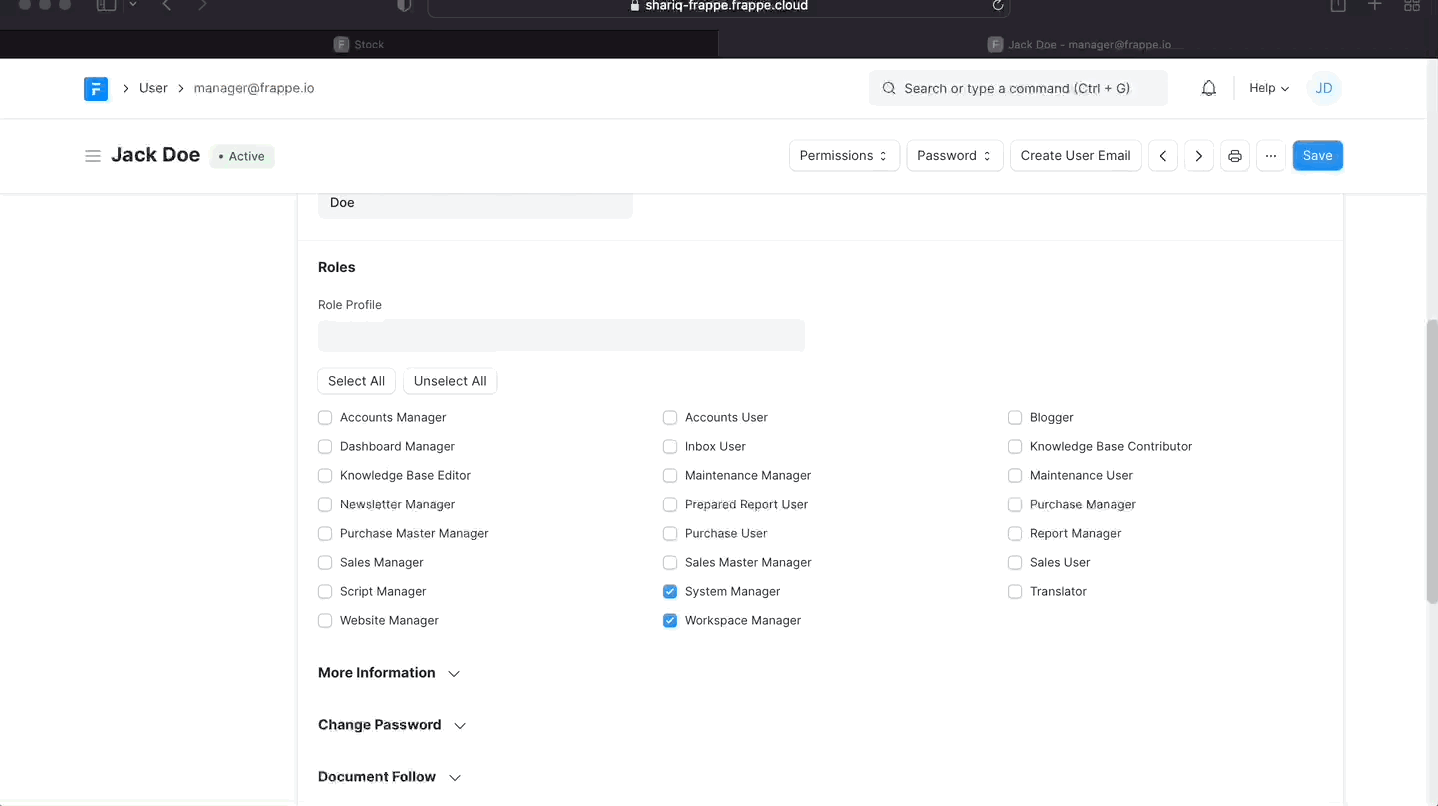Viewport: 1438px width, 806px height.
Task: Switch to the Stock browser tab
Action: (359, 45)
